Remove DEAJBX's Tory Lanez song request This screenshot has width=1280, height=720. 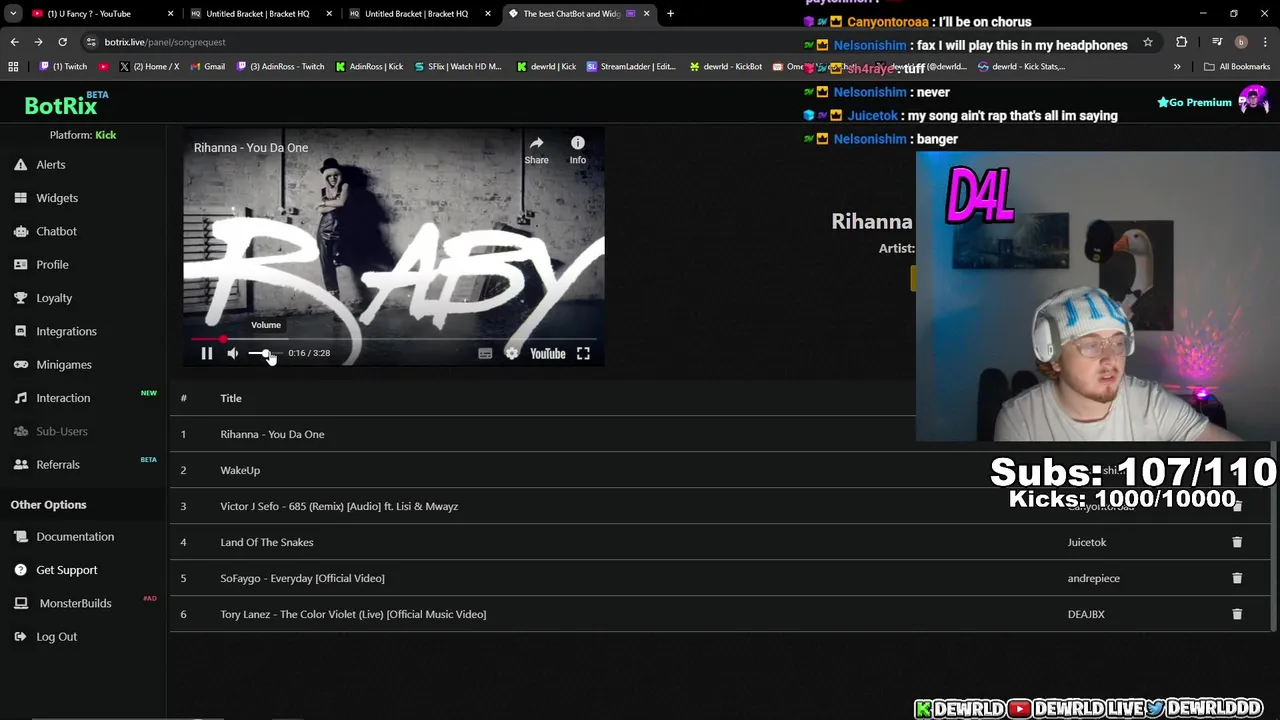coord(1237,614)
